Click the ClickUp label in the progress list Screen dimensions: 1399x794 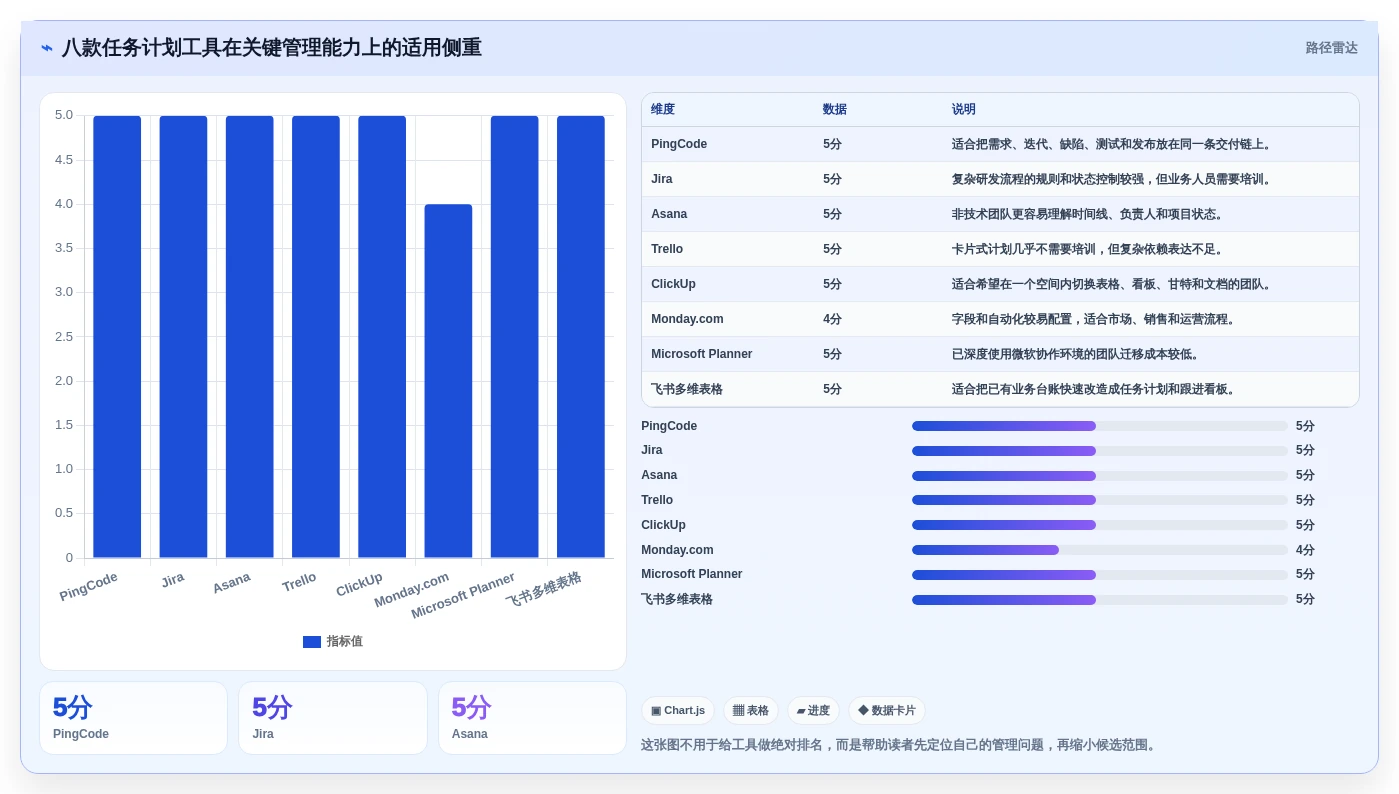click(x=663, y=525)
